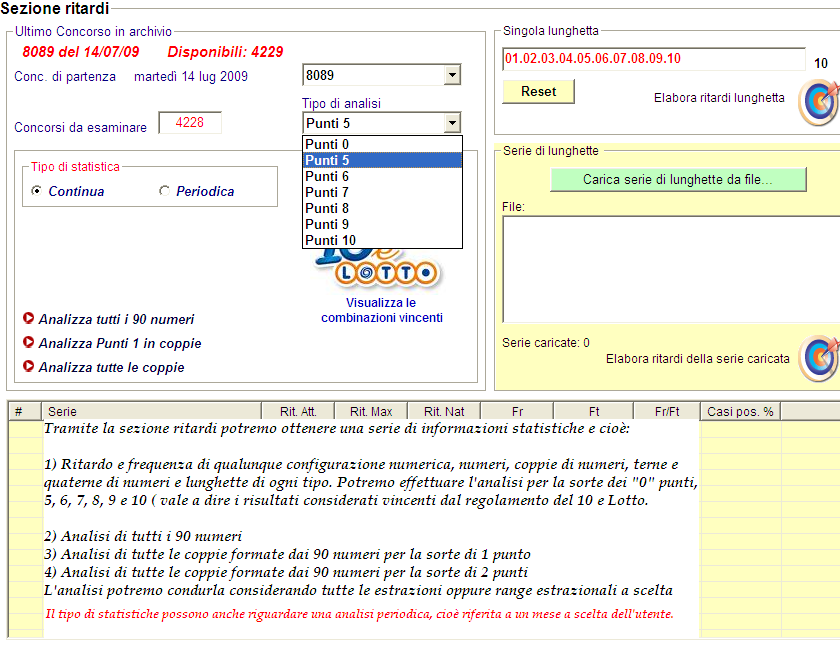Click the empty File list box
This screenshot has height=647, width=840.
671,269
